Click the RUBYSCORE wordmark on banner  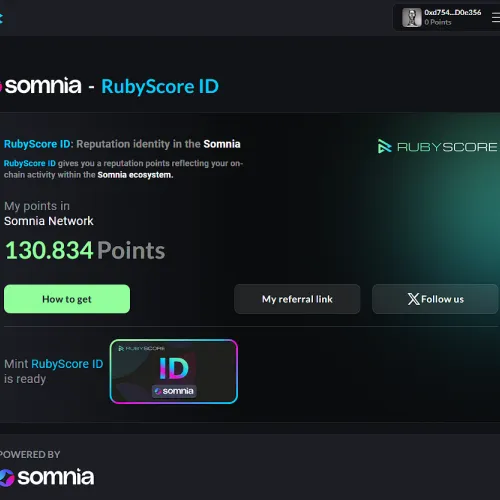447,147
